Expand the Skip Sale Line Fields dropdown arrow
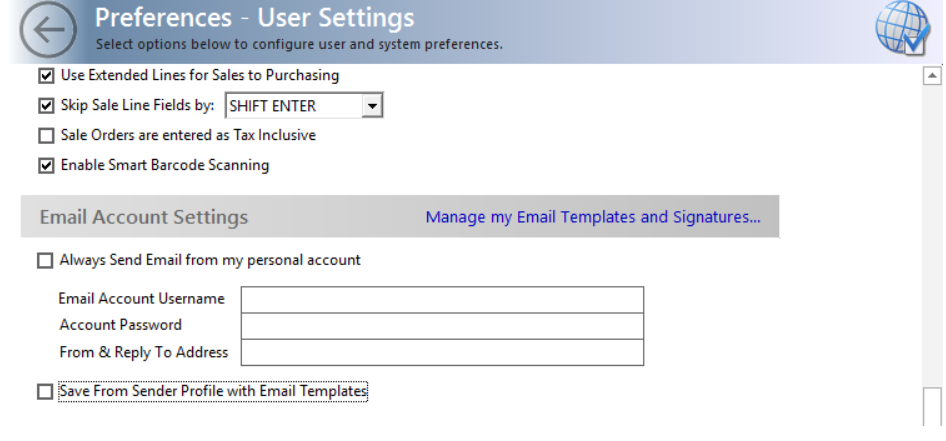The width and height of the screenshot is (946, 441). [x=372, y=106]
